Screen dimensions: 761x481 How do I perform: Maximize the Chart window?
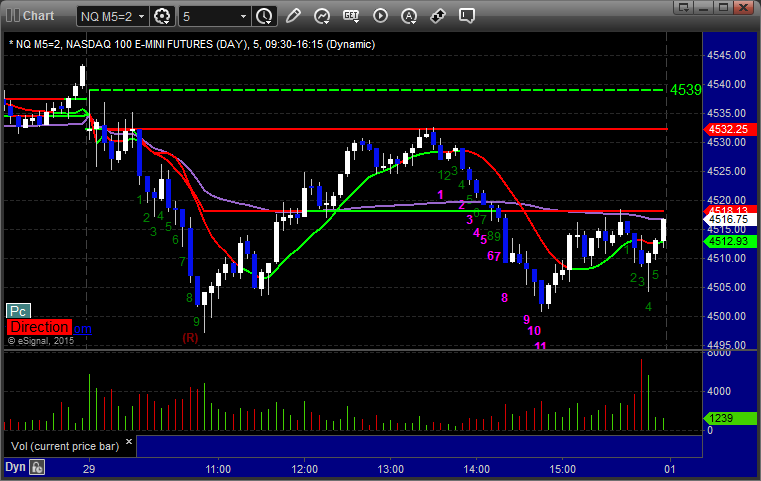pos(723,7)
